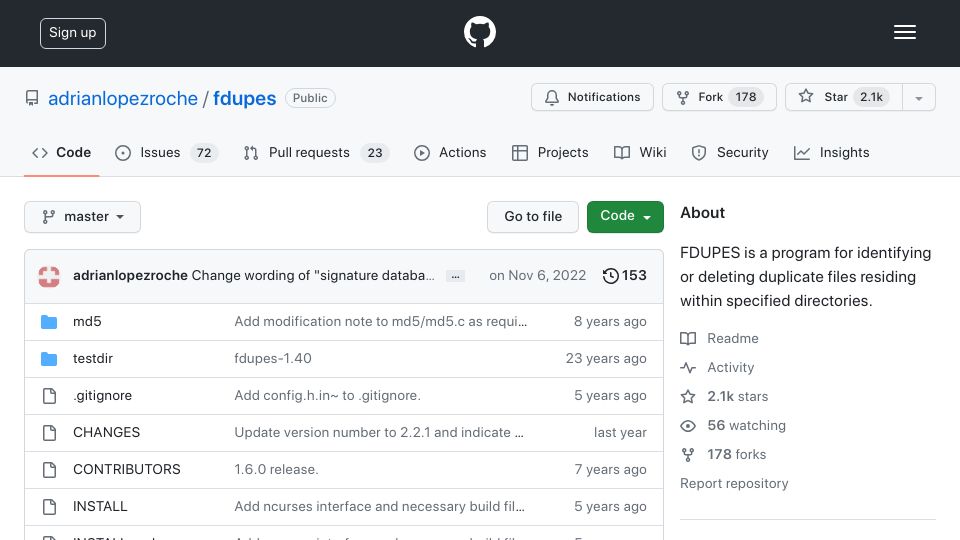The height and width of the screenshot is (540, 960).
Task: Click the INSTALL file icon
Action: 49,506
